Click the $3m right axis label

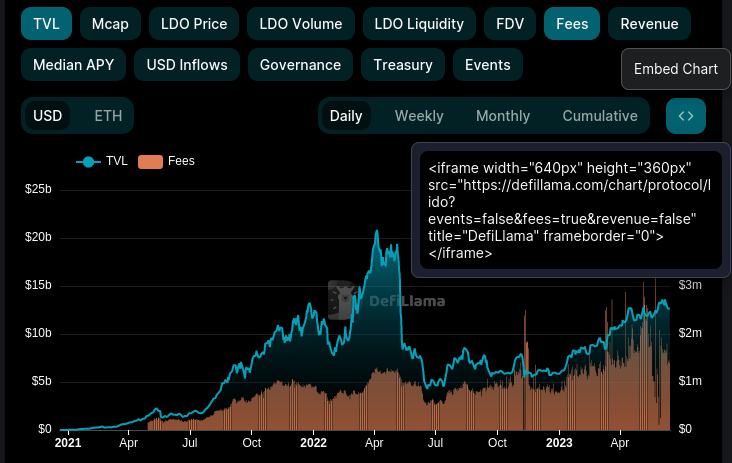690,285
